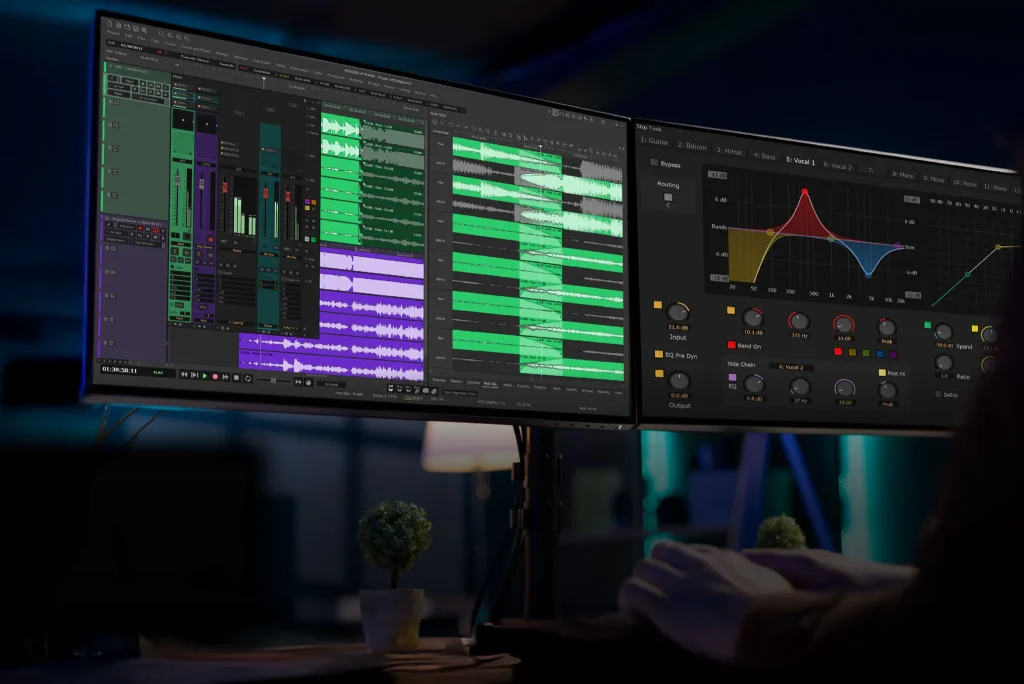Toggle the Post FX checkbox
Viewport: 1024px width, 684px height.
click(881, 372)
